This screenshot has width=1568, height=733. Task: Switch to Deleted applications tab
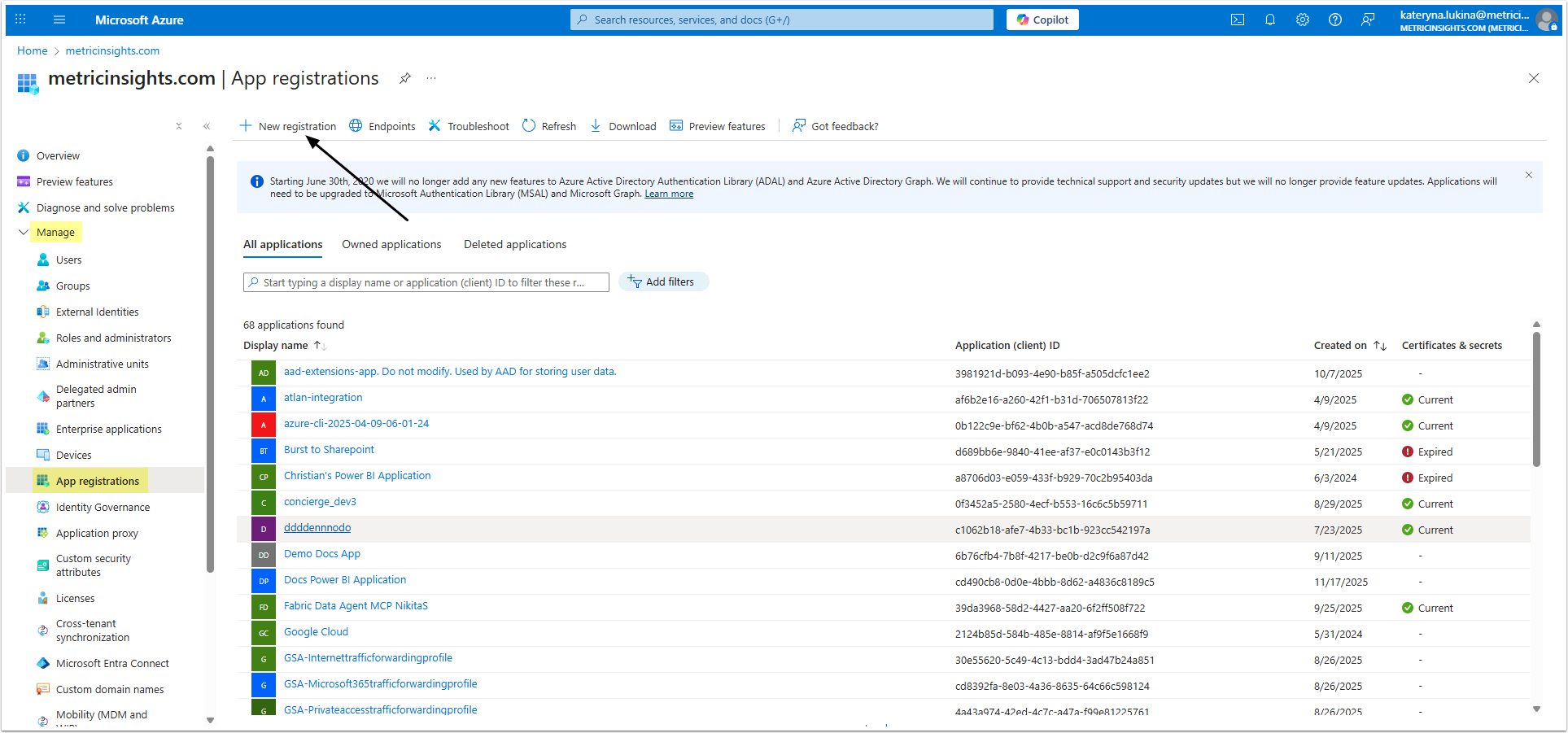click(514, 244)
